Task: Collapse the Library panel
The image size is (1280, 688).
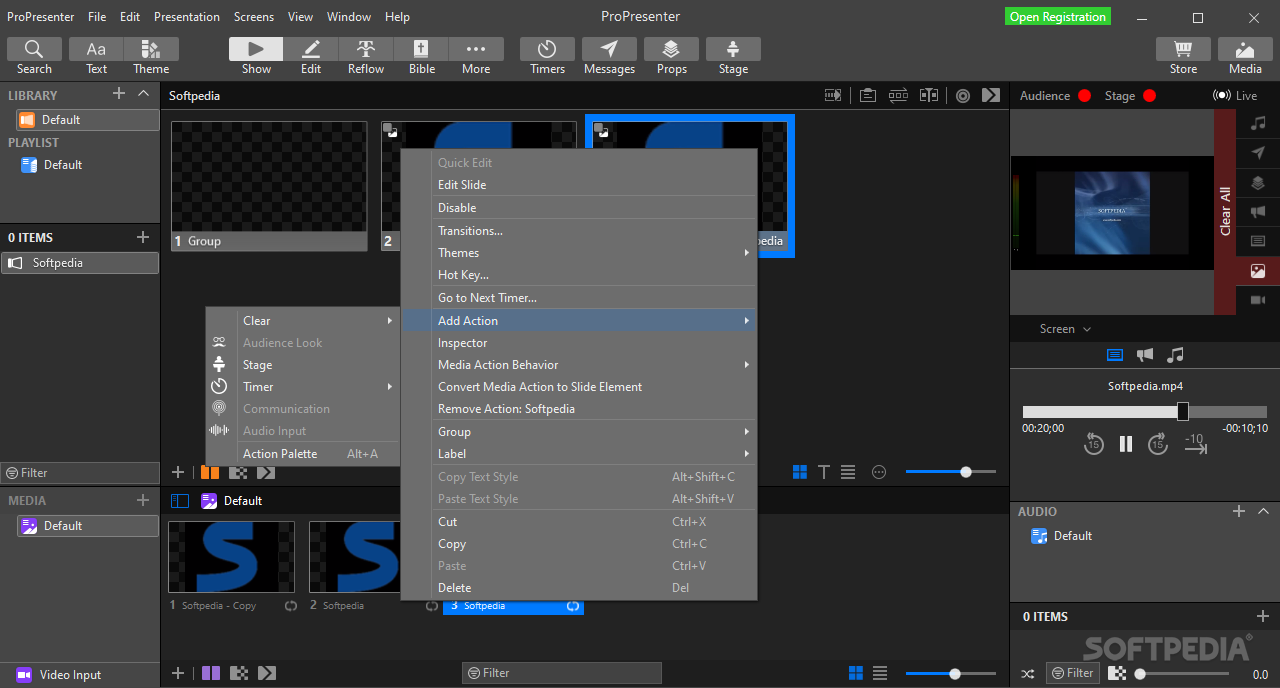Action: click(x=142, y=94)
